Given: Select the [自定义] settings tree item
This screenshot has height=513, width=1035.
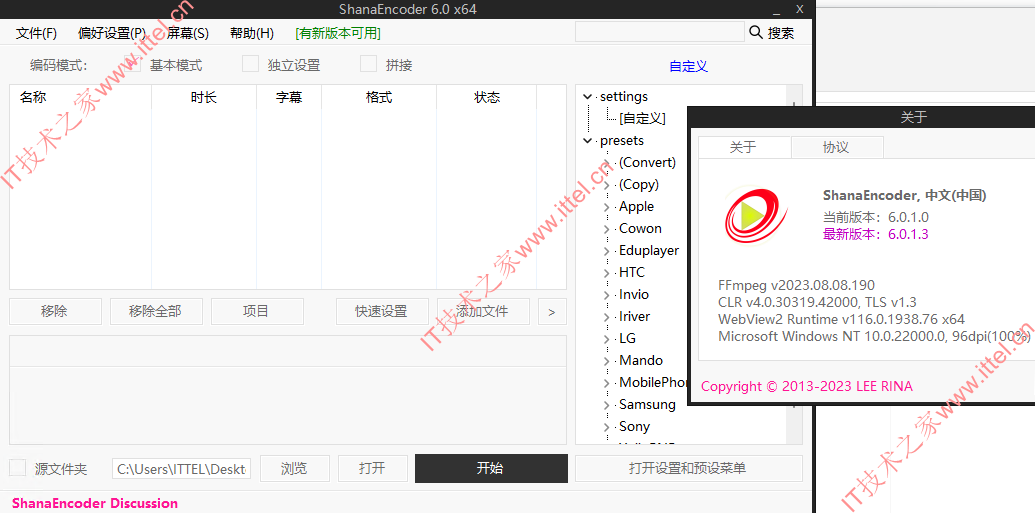Looking at the screenshot, I should [642, 119].
